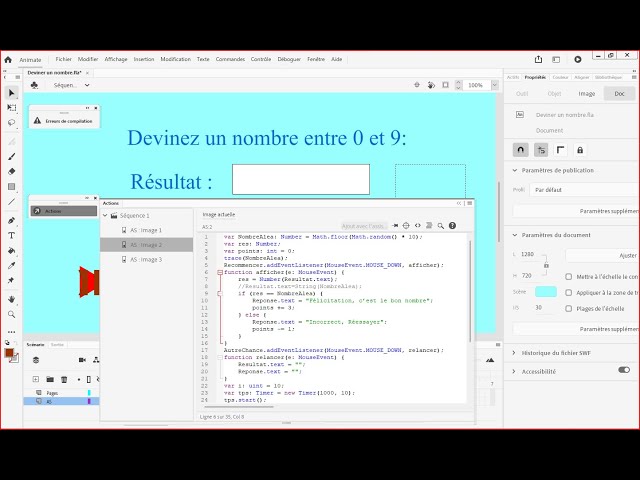
Task: Click the find icon in Actions panel
Action: pyautogui.click(x=440, y=226)
